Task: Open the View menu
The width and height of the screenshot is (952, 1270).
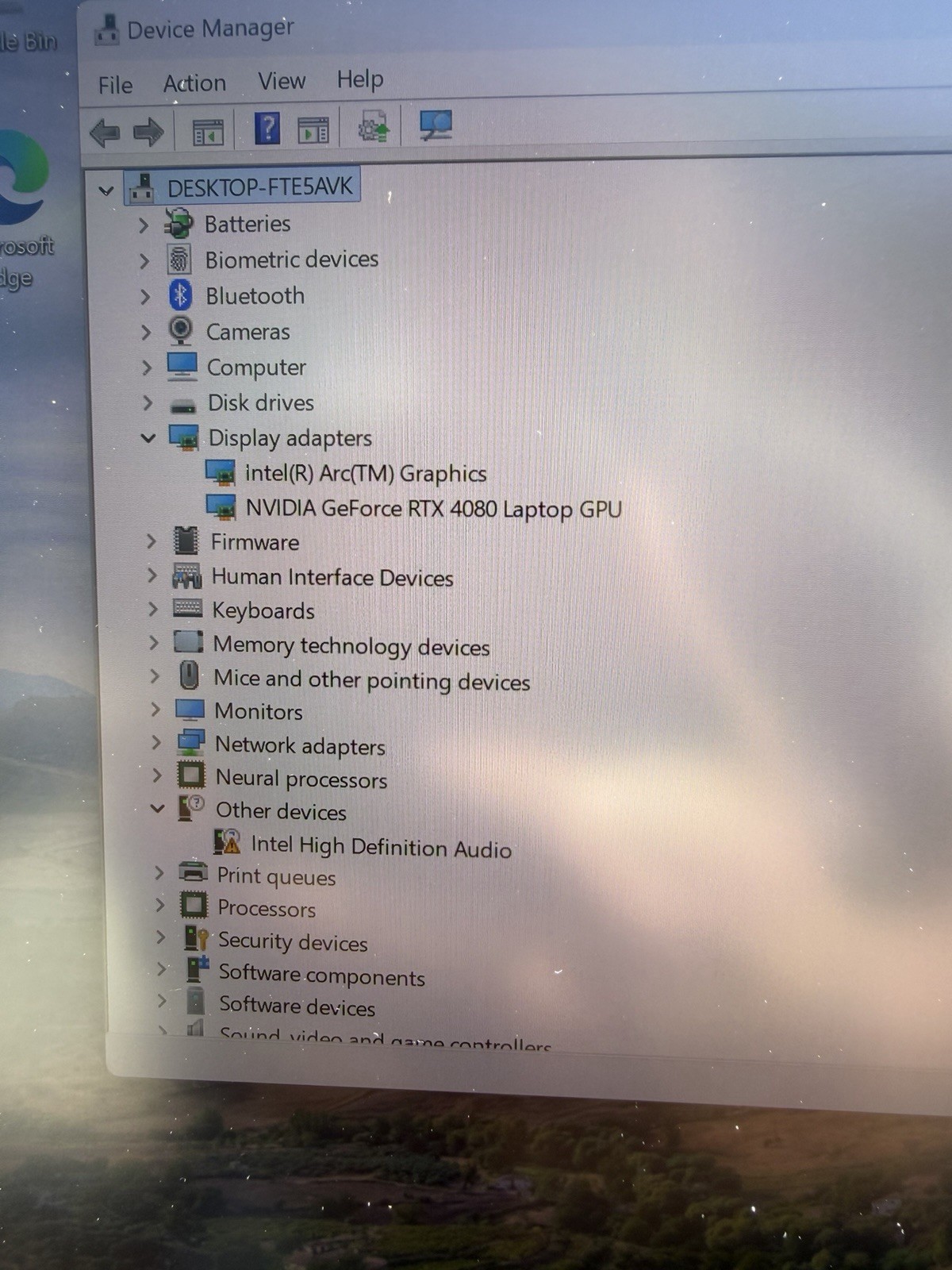Action: click(282, 81)
